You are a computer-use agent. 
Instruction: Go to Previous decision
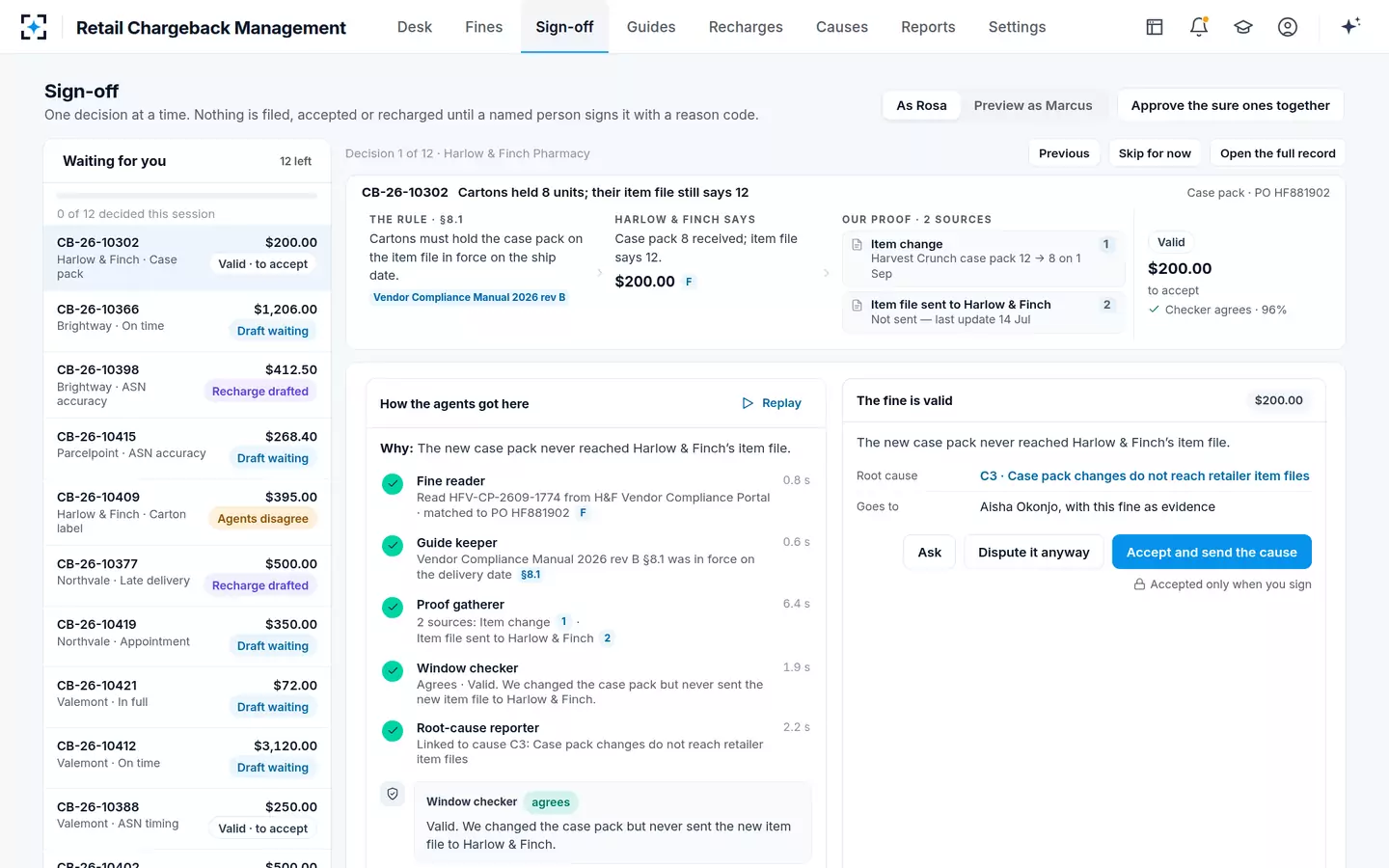(1064, 153)
